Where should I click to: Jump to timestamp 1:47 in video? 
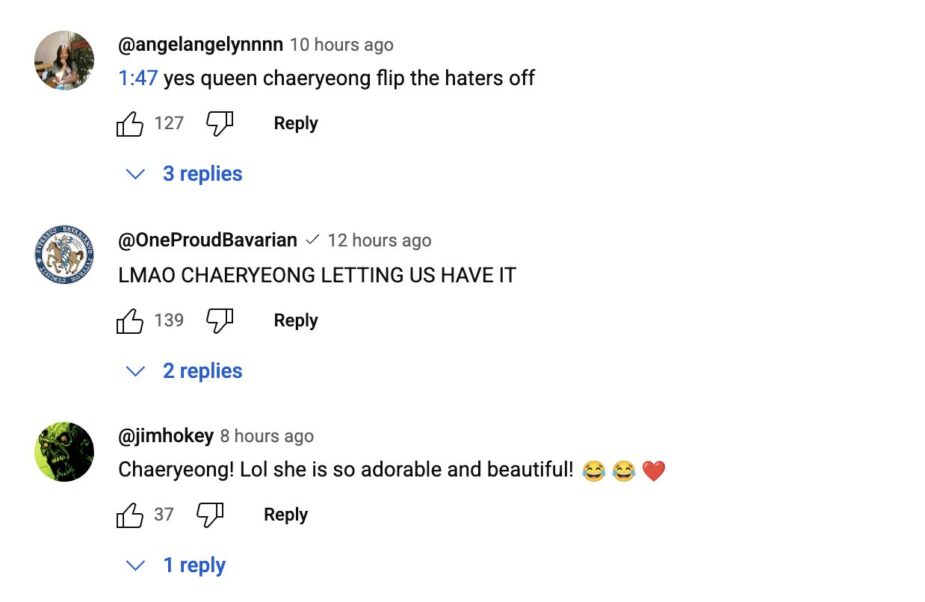(138, 78)
